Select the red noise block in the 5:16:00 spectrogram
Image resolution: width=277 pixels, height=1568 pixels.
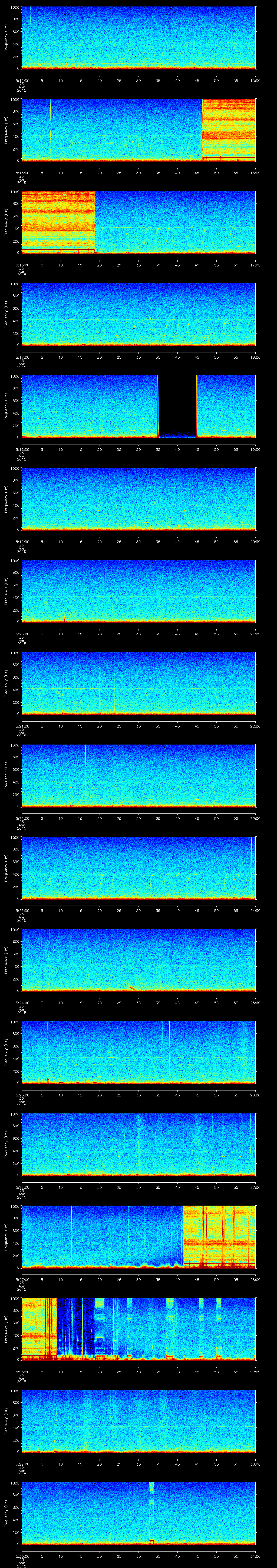58,222
